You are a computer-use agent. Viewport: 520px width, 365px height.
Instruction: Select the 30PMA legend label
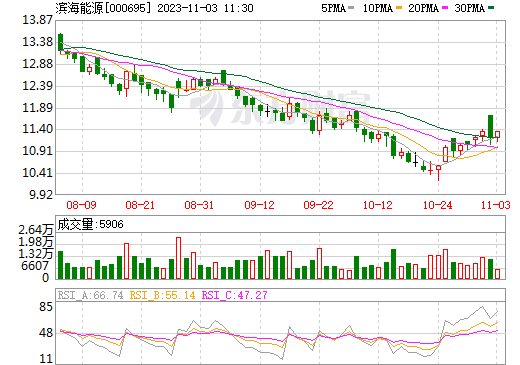[x=469, y=8]
